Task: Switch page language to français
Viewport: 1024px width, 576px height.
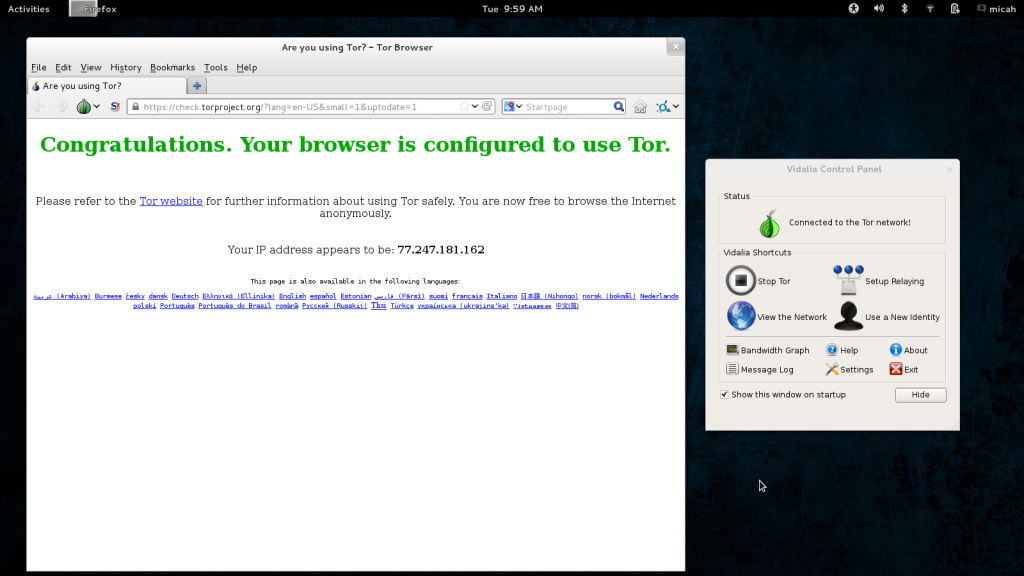Action: (x=467, y=296)
